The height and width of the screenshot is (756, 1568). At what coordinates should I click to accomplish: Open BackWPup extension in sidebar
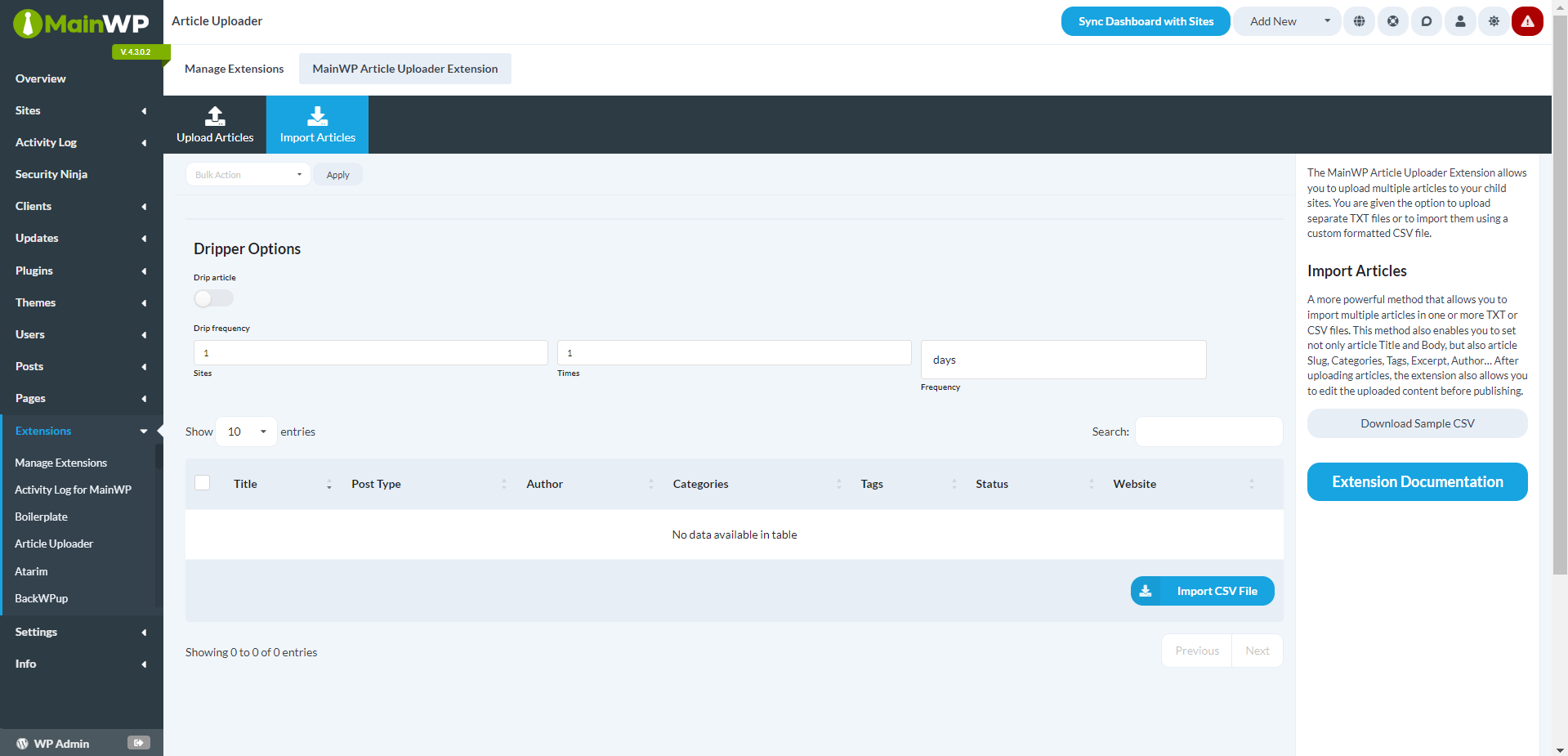click(42, 598)
